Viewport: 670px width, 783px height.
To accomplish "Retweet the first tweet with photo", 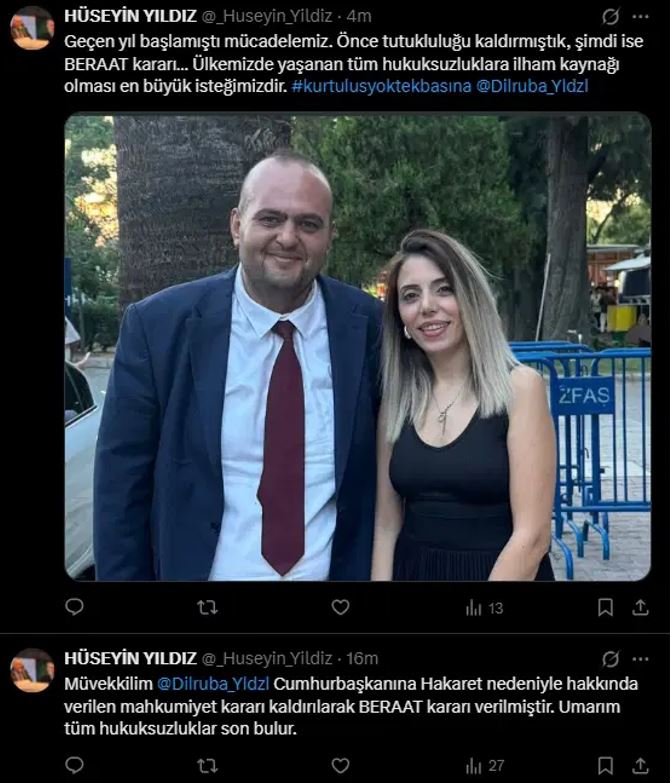I will tap(207, 608).
